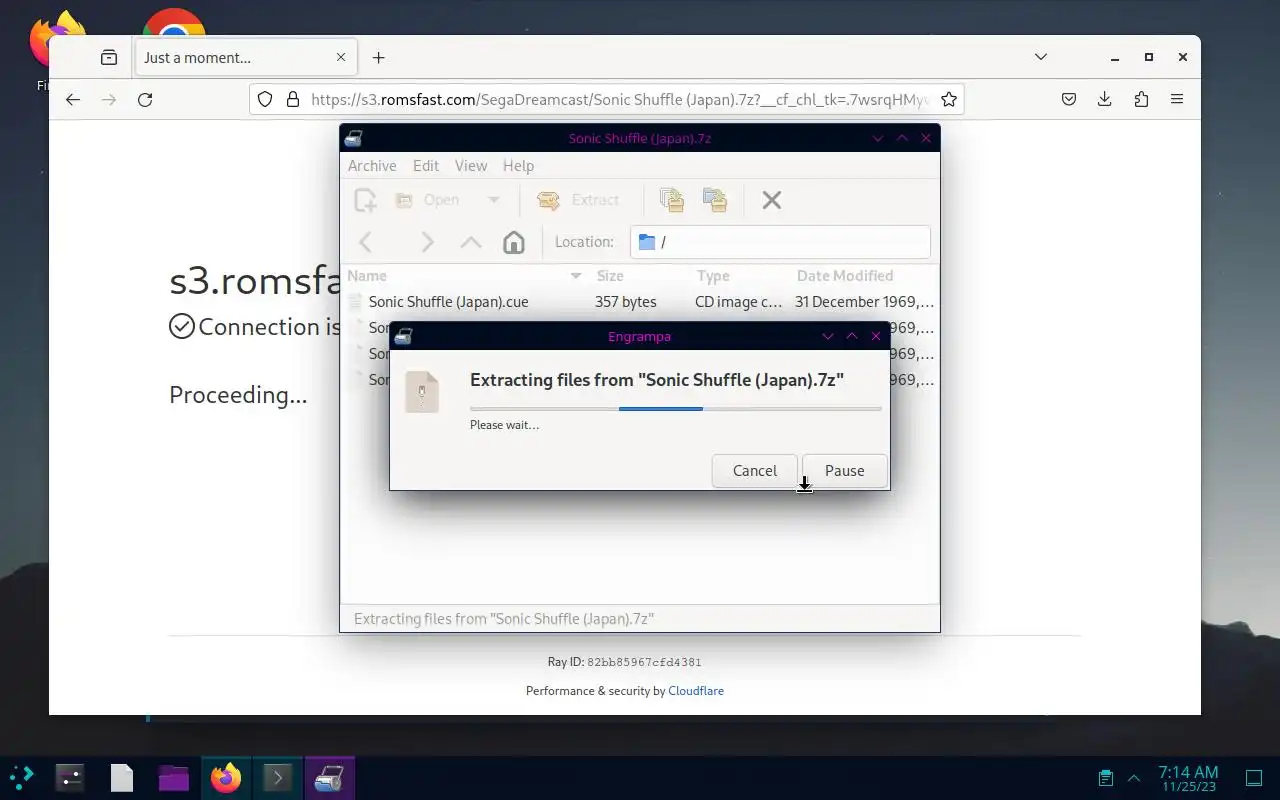The height and width of the screenshot is (800, 1280).
Task: Click the stop operation X icon
Action: point(771,200)
